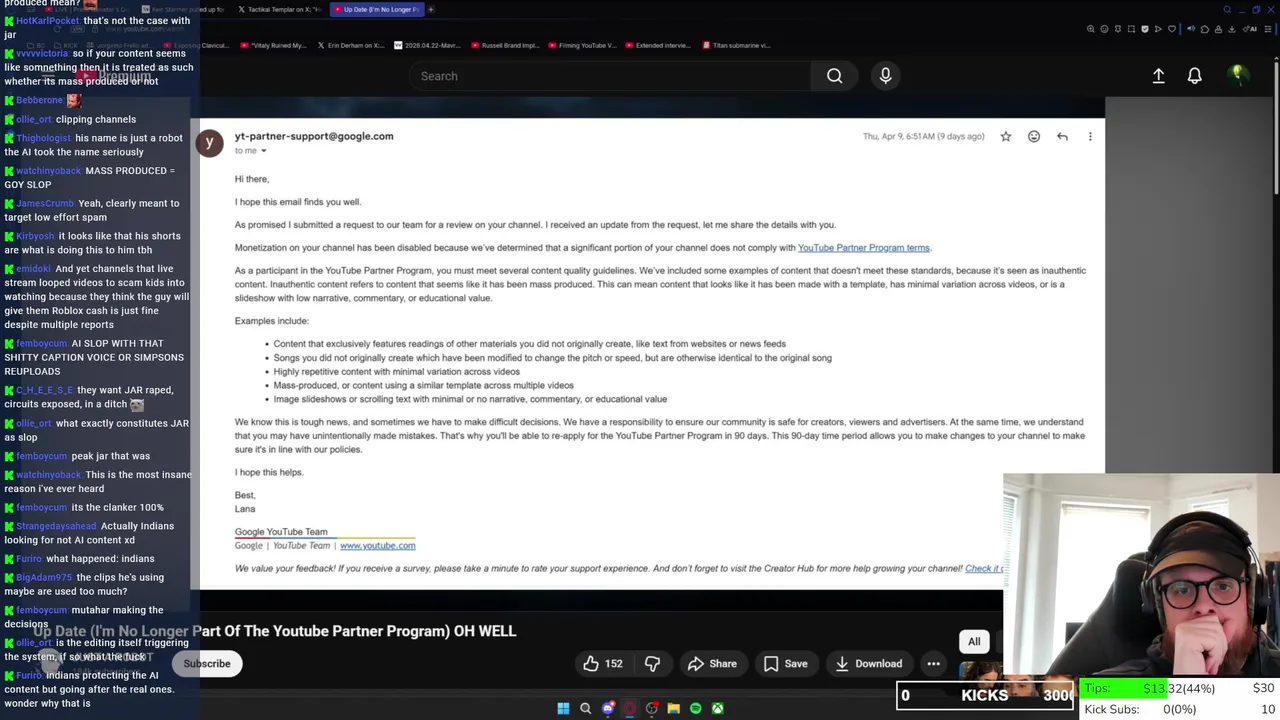Open the email three-dot more menu
Viewport: 1280px width, 720px height.
1090,136
